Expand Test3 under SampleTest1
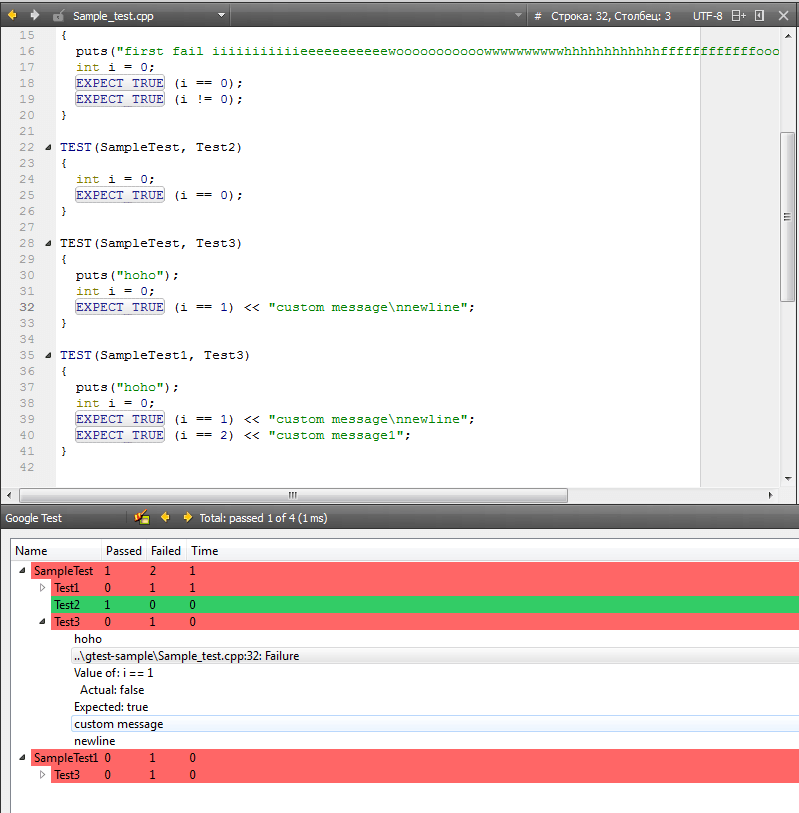The height and width of the screenshot is (813, 799). [x=43, y=775]
